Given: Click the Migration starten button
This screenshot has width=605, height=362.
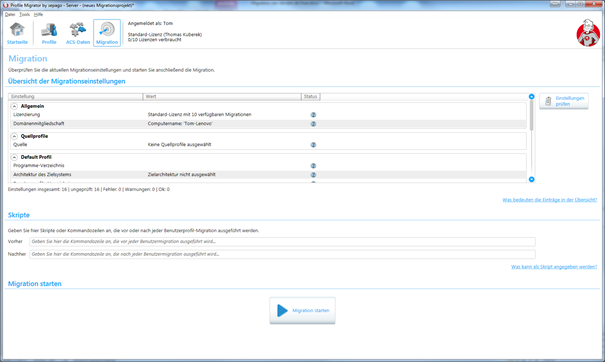Looking at the screenshot, I should tap(302, 310).
